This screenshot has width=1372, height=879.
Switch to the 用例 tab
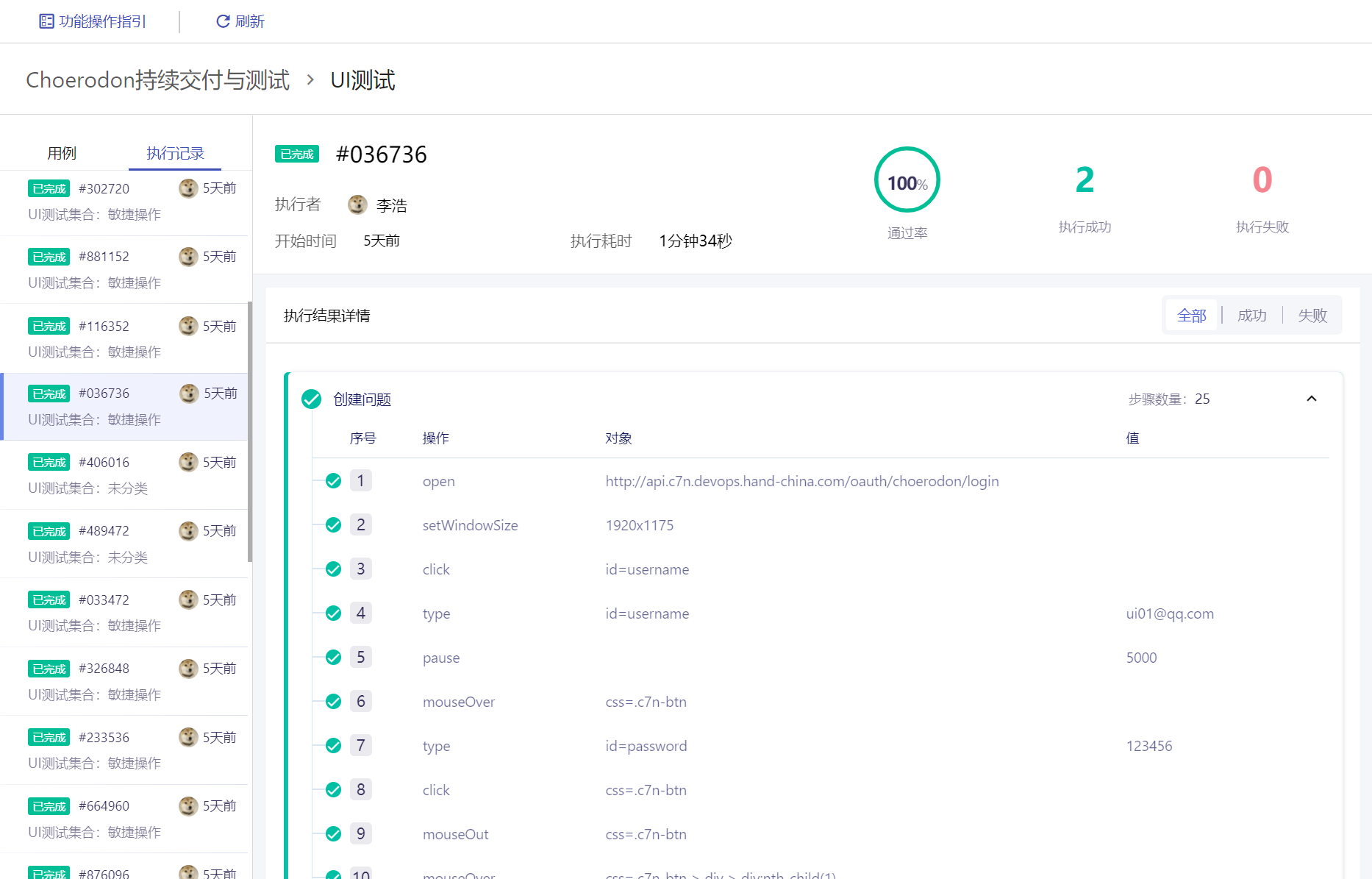click(62, 153)
